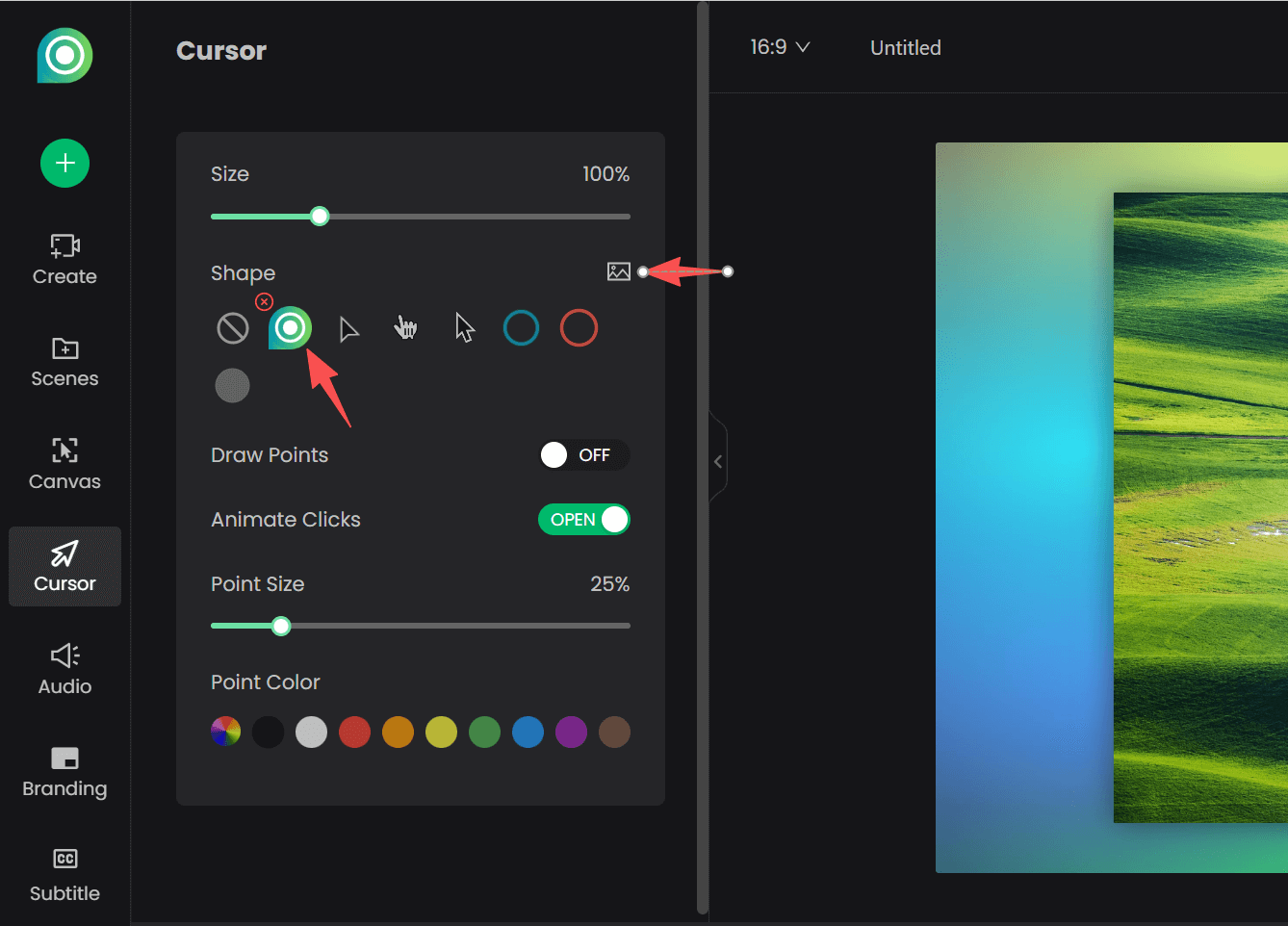The image size is (1288, 926).
Task: Select the no-cursor crossed circle shape
Action: 232,327
